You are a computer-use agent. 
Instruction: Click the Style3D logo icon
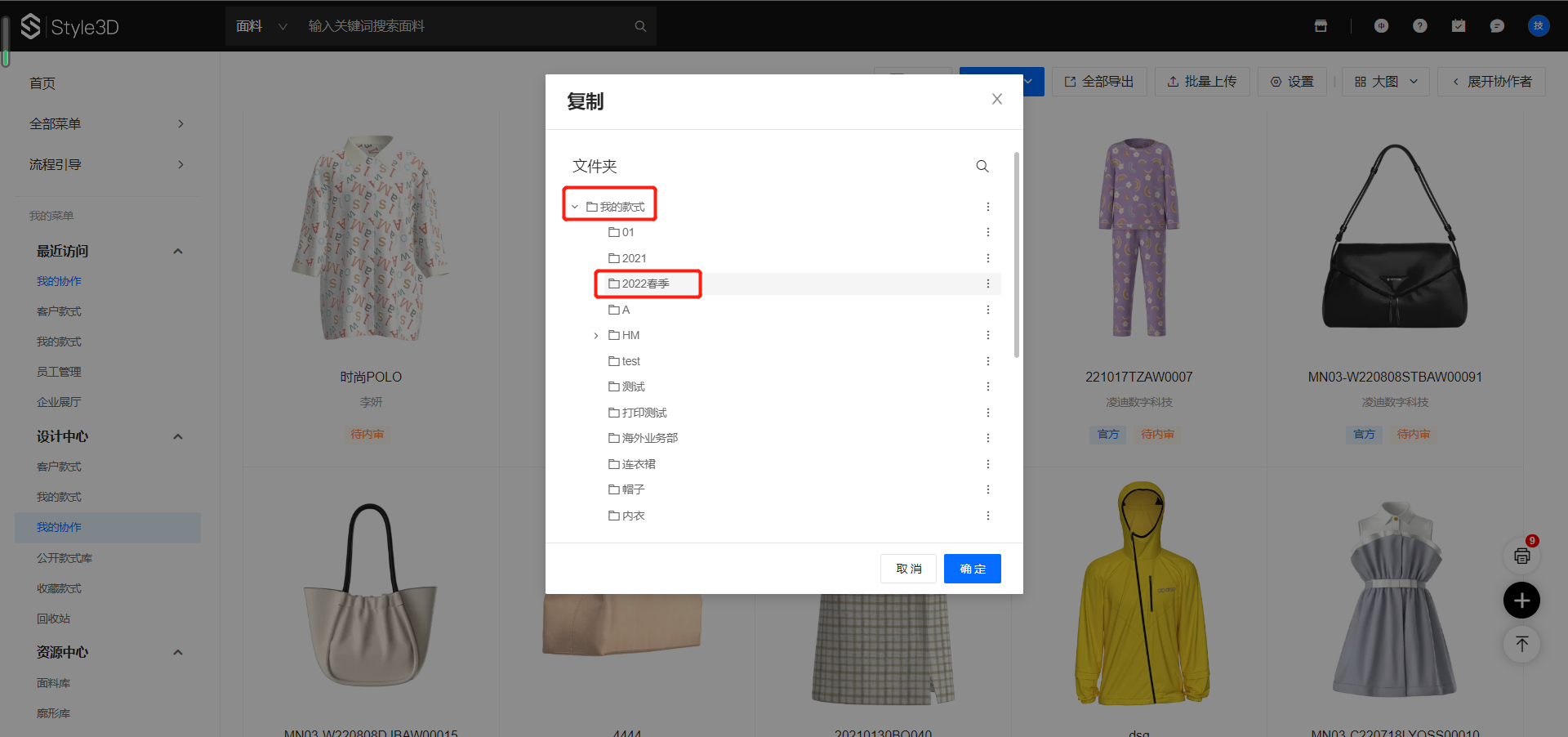[30, 26]
